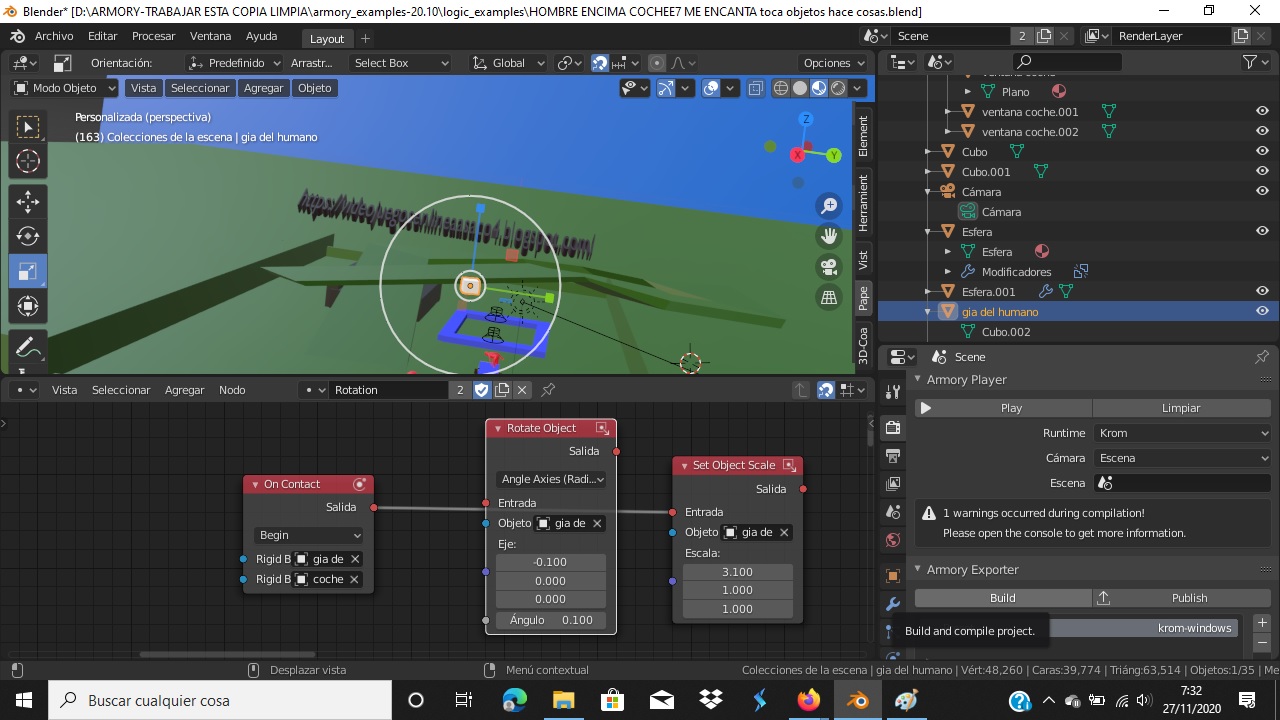Expand the Esfera.001 item in the outliner

click(x=928, y=291)
